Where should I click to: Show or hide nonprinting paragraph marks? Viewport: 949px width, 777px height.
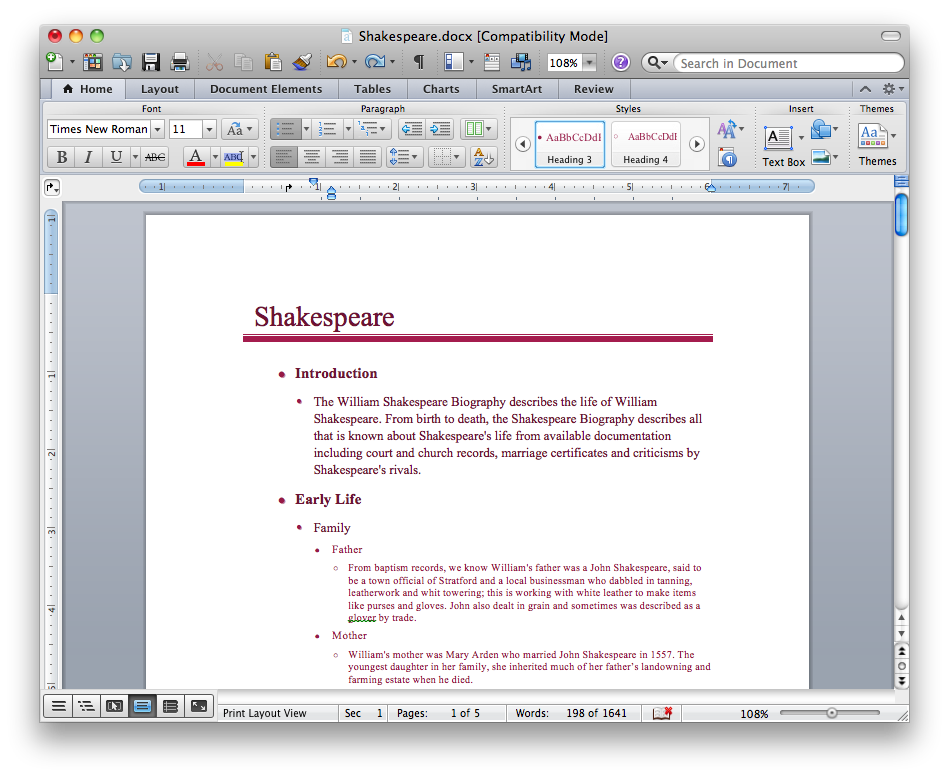tap(418, 62)
